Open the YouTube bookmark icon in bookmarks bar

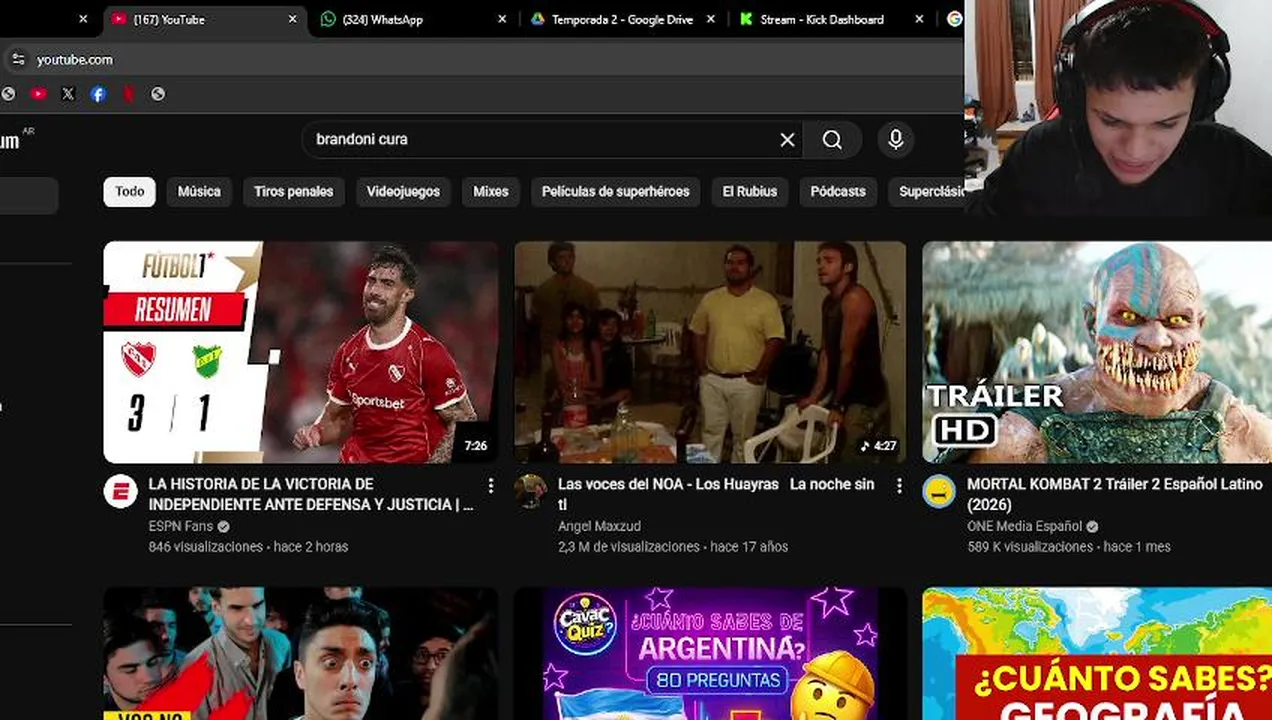(38, 94)
